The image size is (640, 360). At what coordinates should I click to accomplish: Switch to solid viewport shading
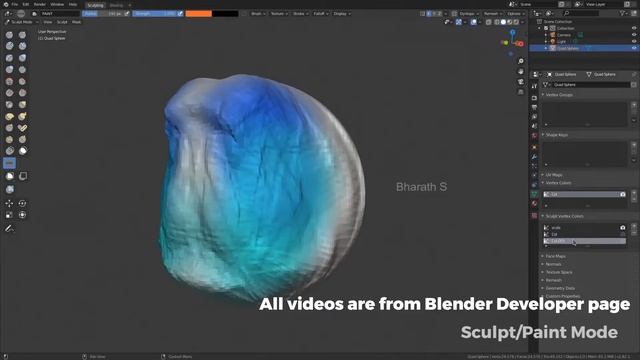503,22
